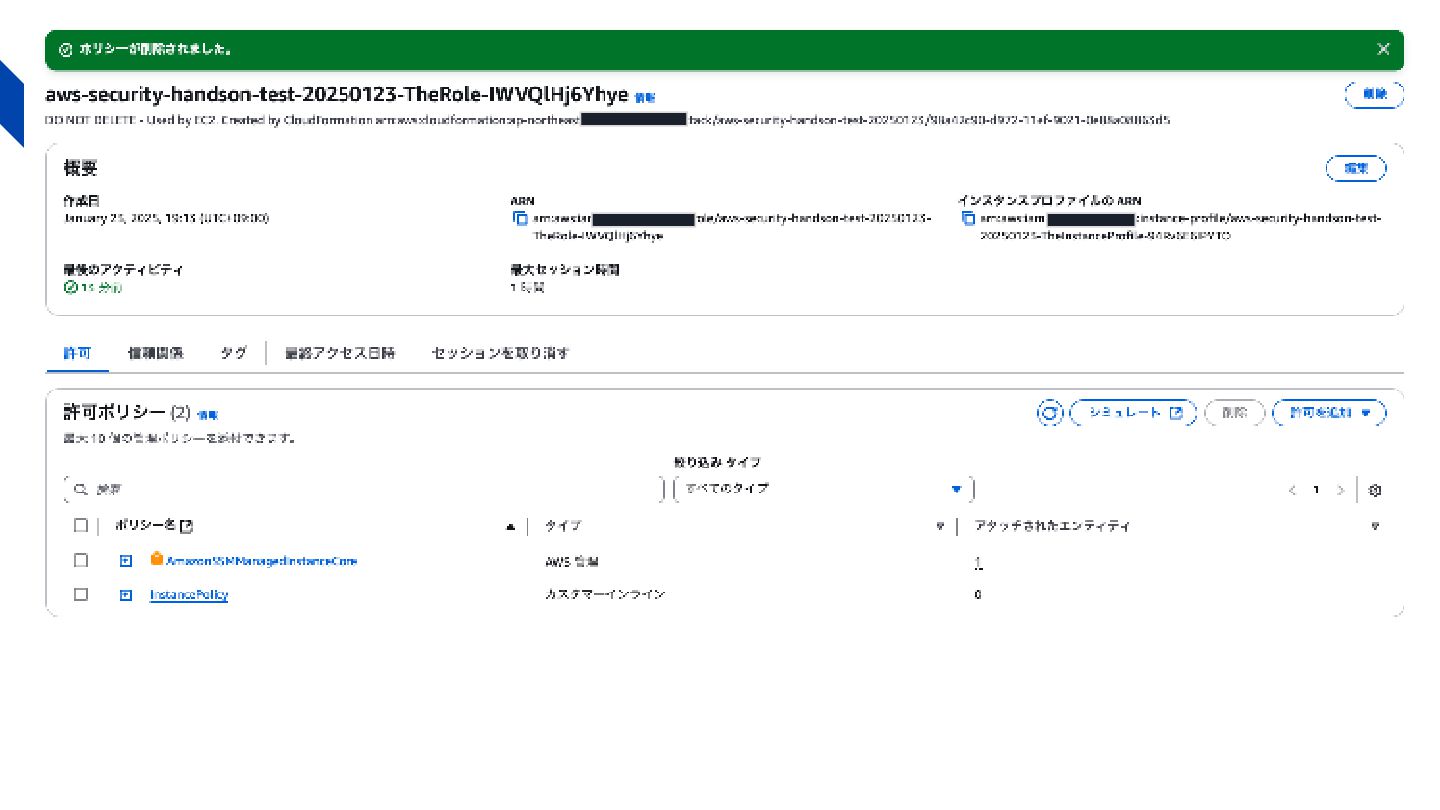The width and height of the screenshot is (1440, 810).
Task: Click page number 1 in pagination
Action: point(1316,490)
